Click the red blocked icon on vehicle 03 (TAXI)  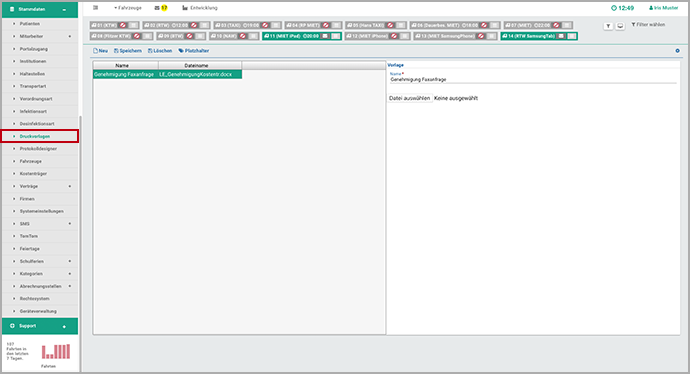(265, 26)
